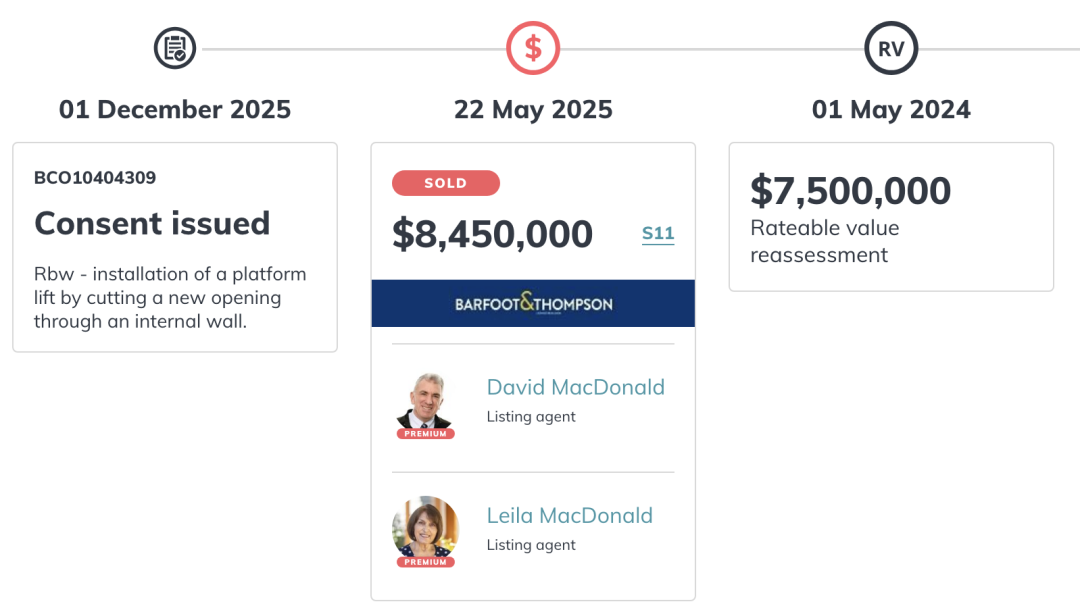Select the 22 May 2025 date heading
Image resolution: width=1080 pixels, height=608 pixels.
tap(533, 109)
